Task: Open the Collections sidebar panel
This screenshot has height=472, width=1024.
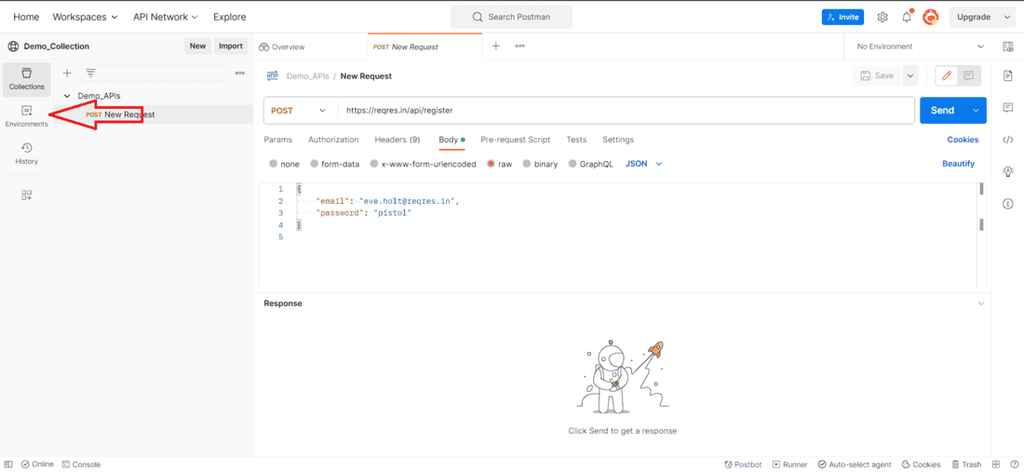Action: [26, 78]
